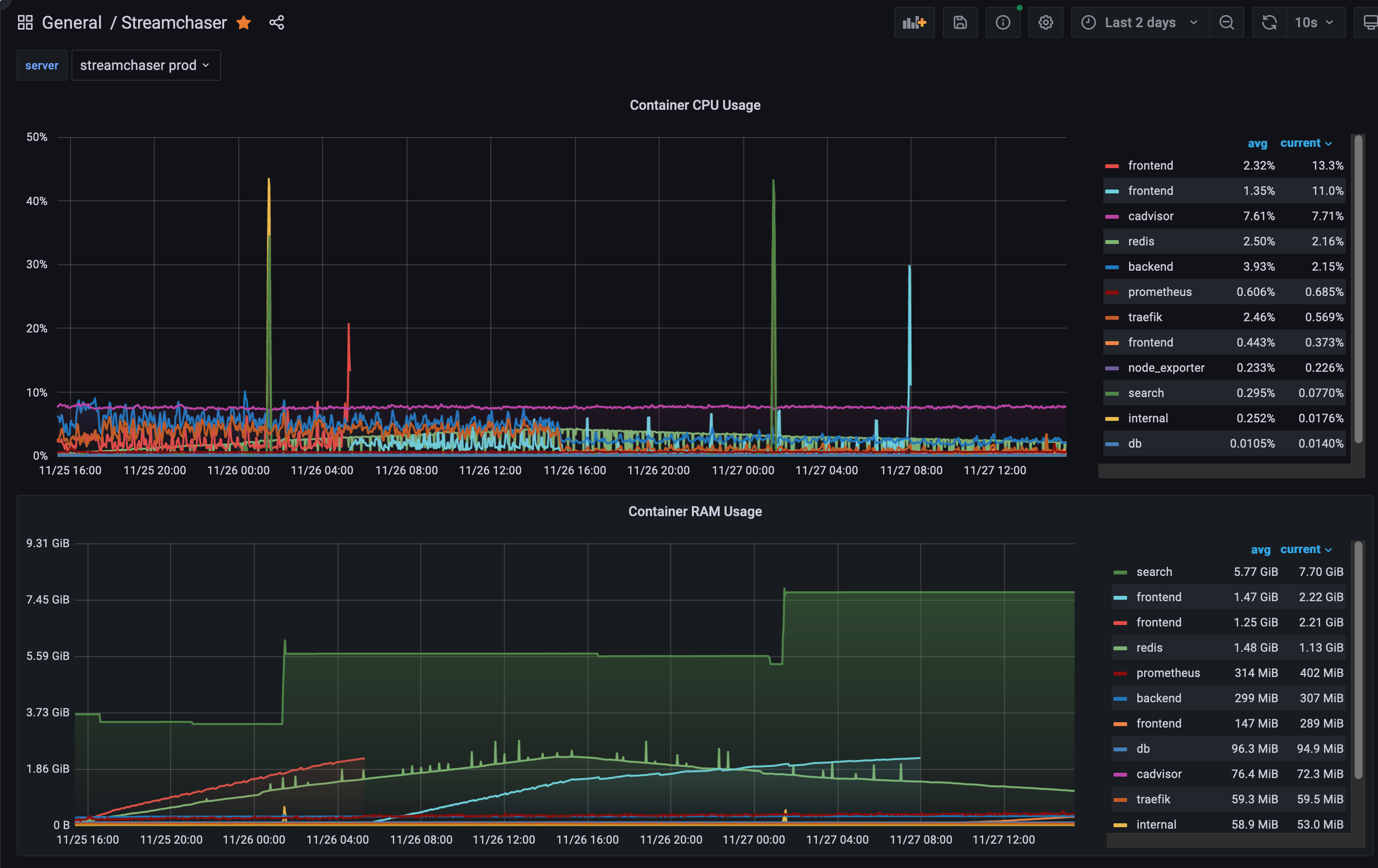Hide the search series in RAM legend

tap(1155, 571)
